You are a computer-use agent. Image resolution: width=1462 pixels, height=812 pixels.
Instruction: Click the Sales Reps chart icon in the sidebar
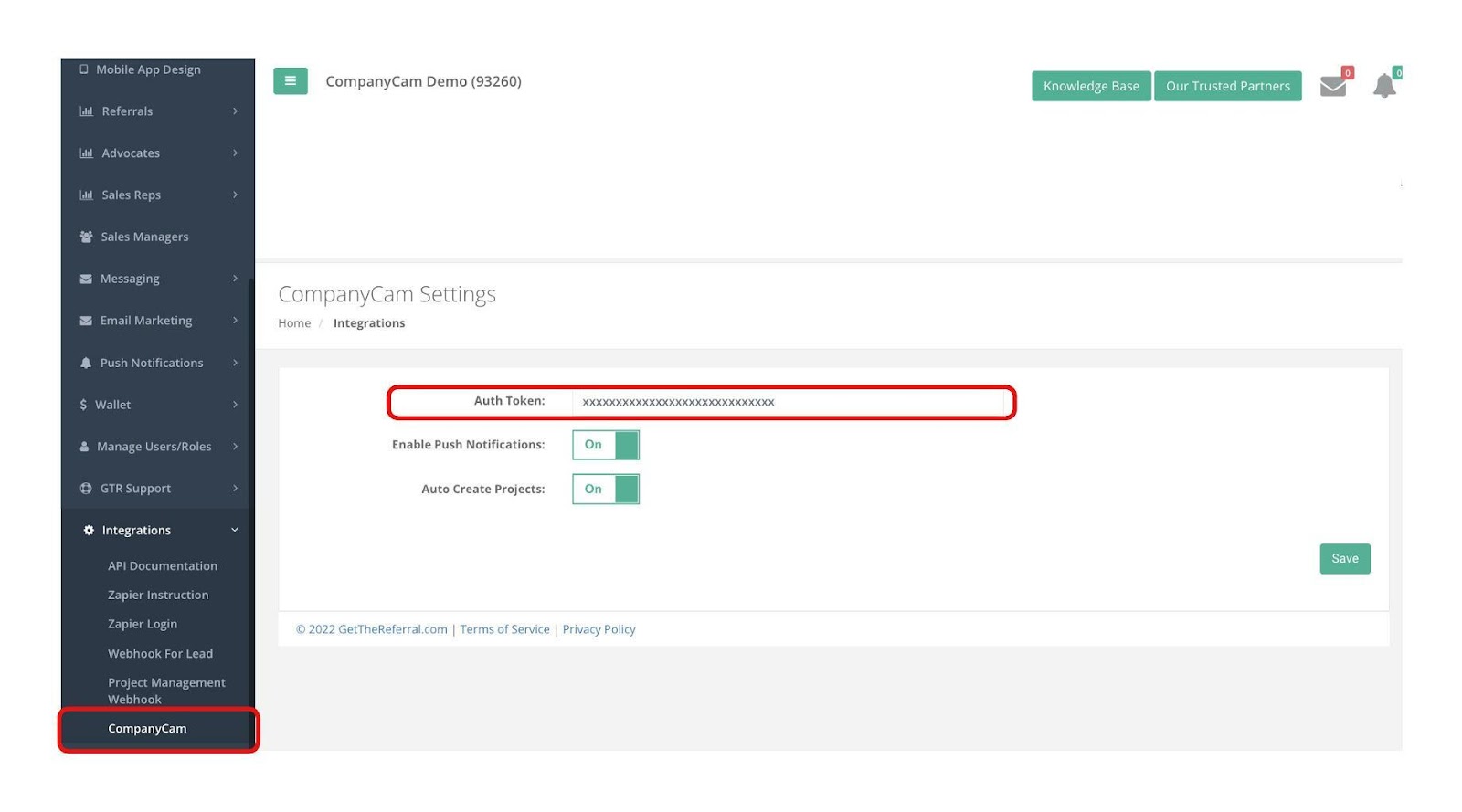pyautogui.click(x=87, y=195)
